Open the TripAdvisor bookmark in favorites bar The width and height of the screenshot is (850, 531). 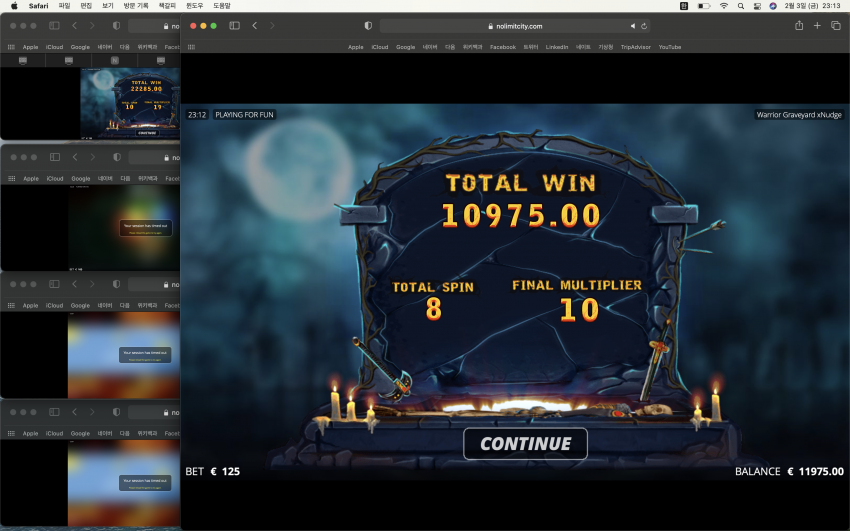tap(635, 47)
